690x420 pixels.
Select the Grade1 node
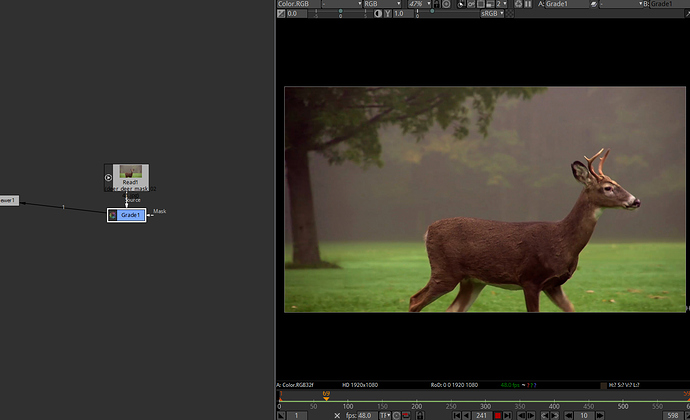131,214
